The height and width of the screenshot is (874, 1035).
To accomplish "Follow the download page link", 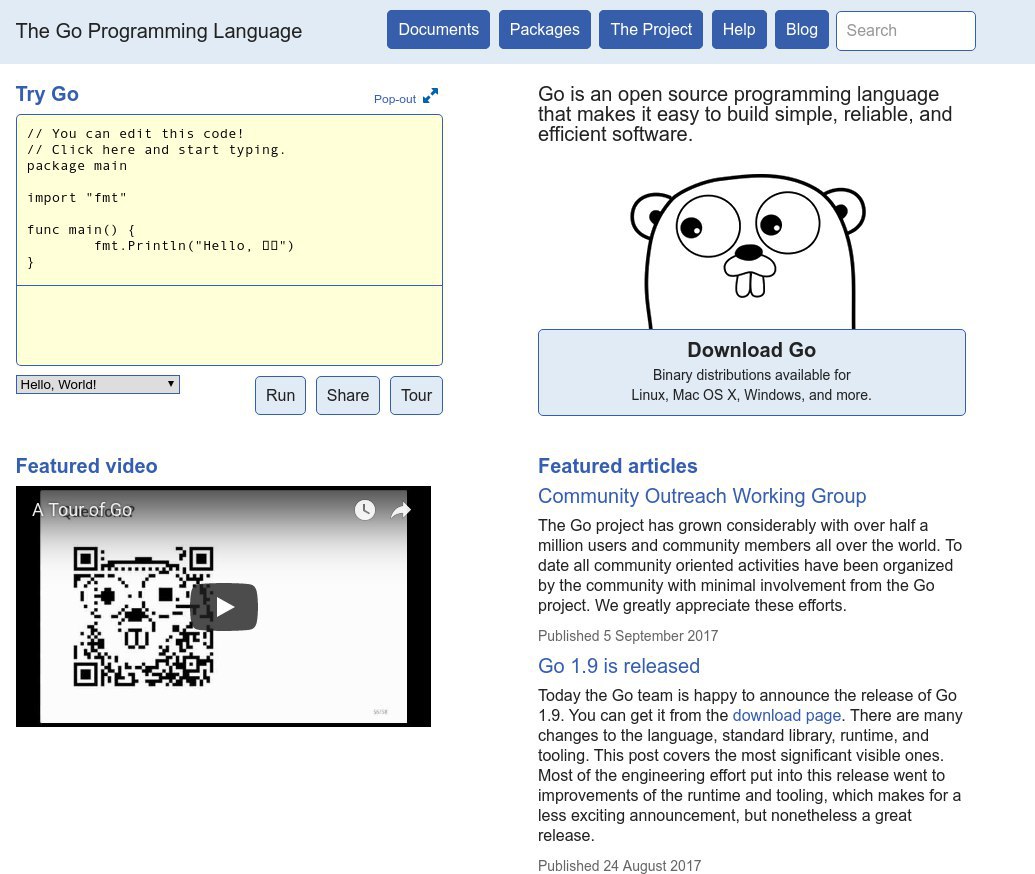I will (x=787, y=715).
